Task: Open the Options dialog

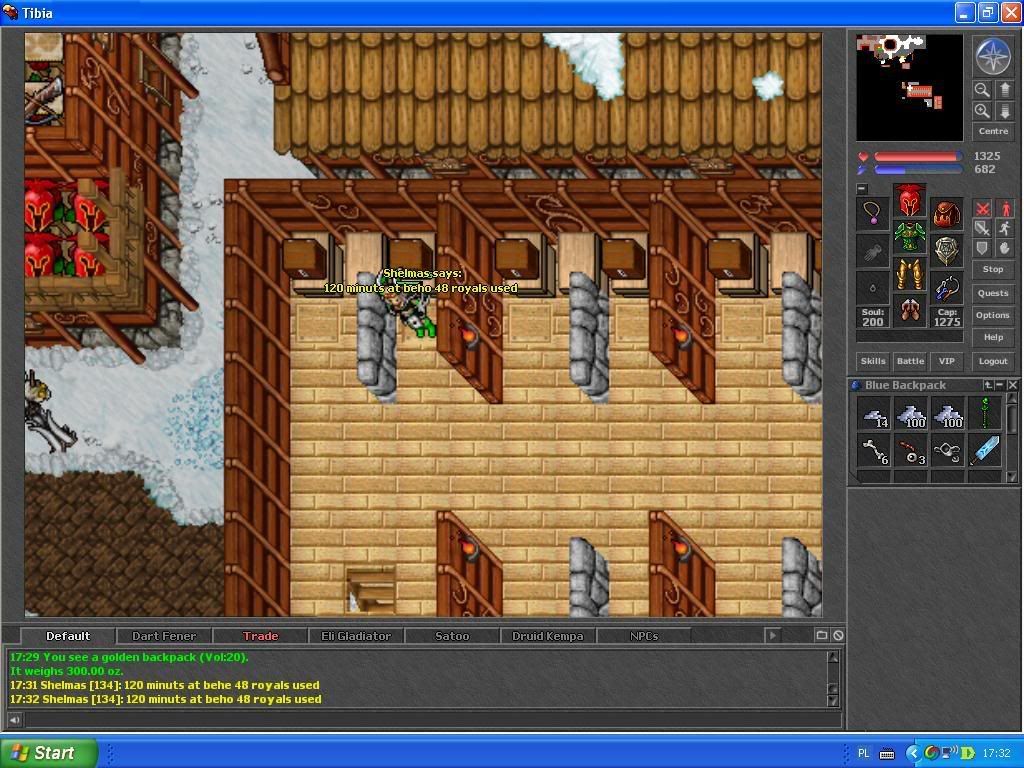Action: click(x=993, y=315)
